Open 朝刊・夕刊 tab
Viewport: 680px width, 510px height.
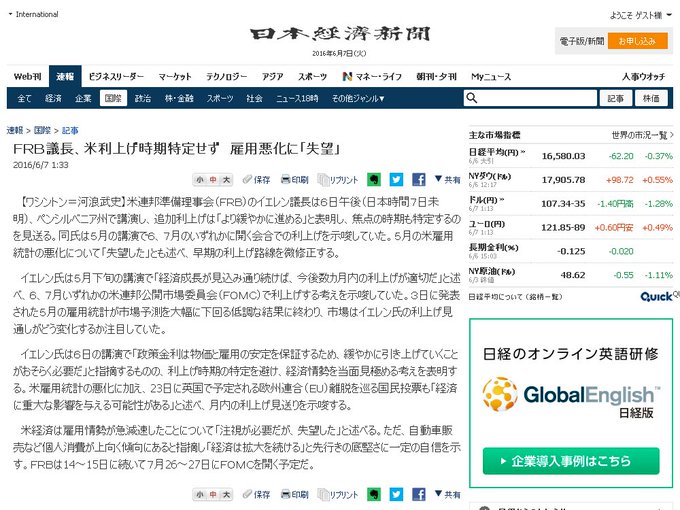[x=436, y=77]
